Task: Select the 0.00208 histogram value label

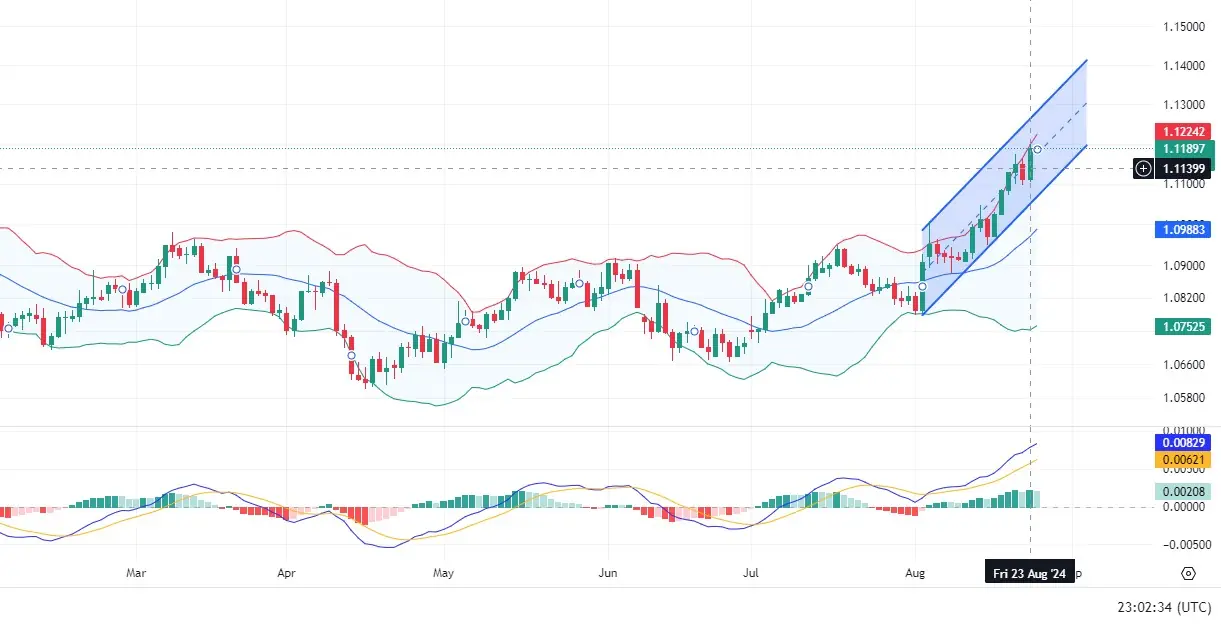Action: (x=1183, y=491)
